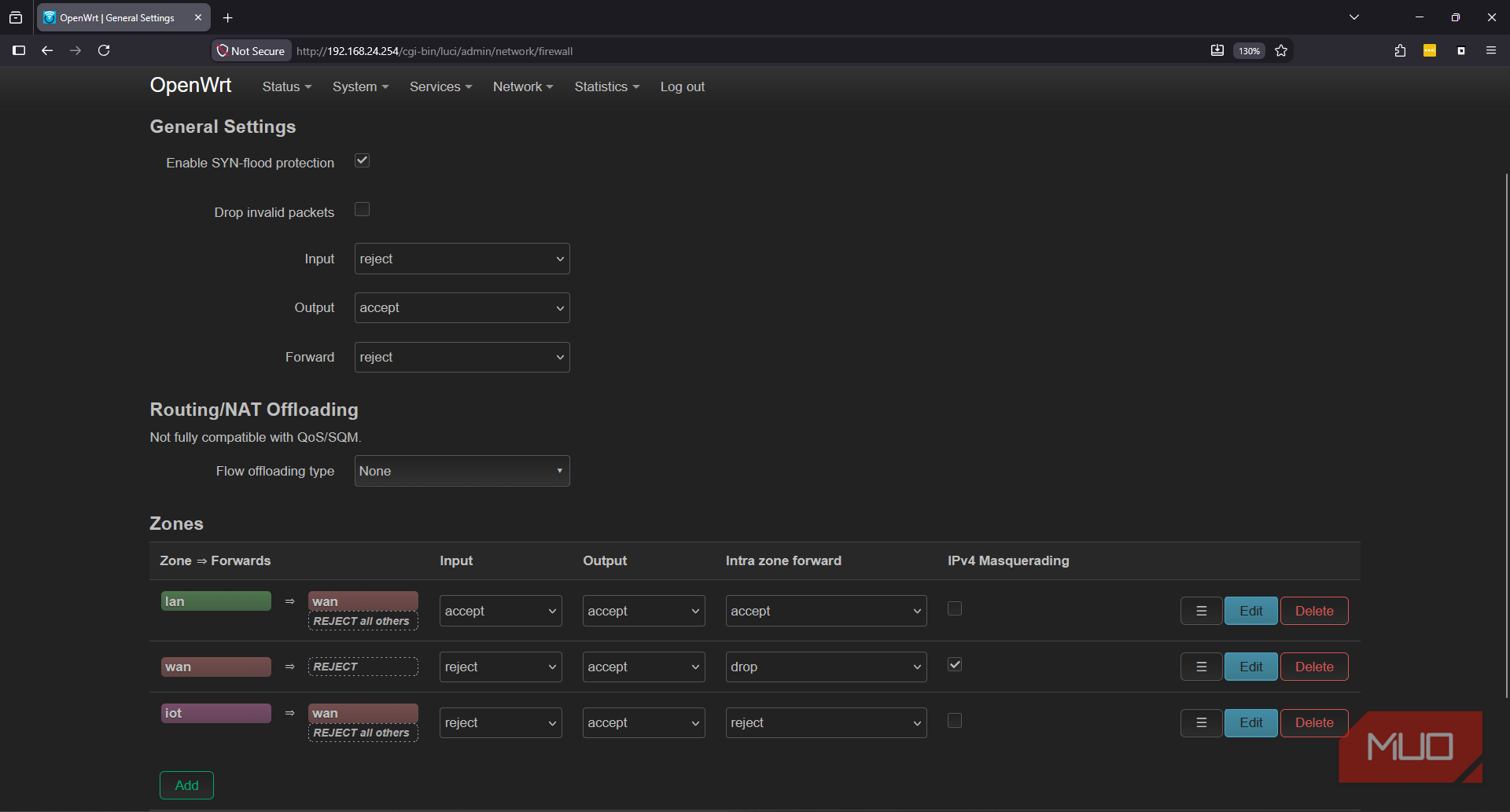Open a new tab with the plus icon
Viewport: 1510px width, 812px height.
[227, 17]
